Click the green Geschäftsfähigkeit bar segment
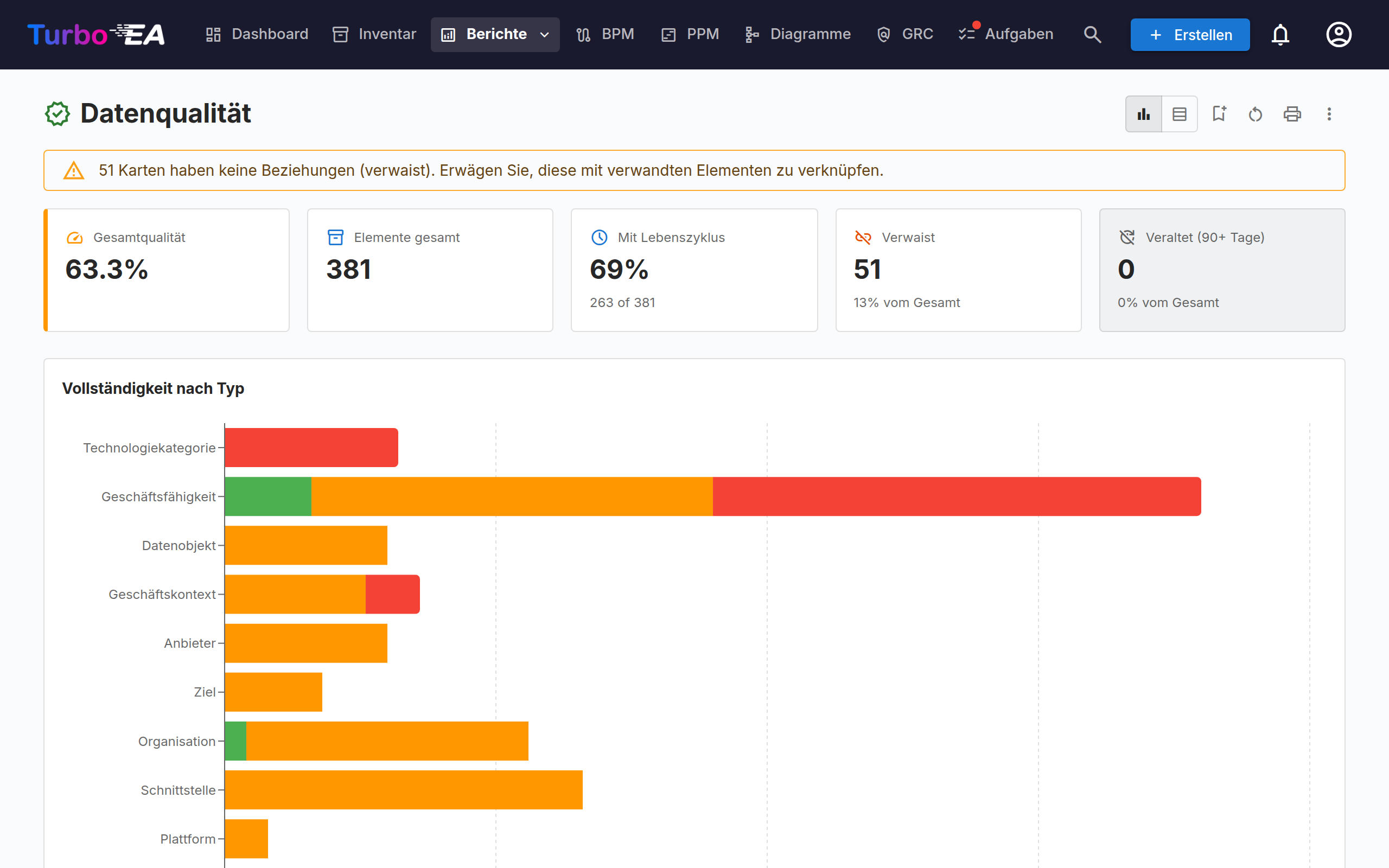The height and width of the screenshot is (868, 1389). coord(268,496)
